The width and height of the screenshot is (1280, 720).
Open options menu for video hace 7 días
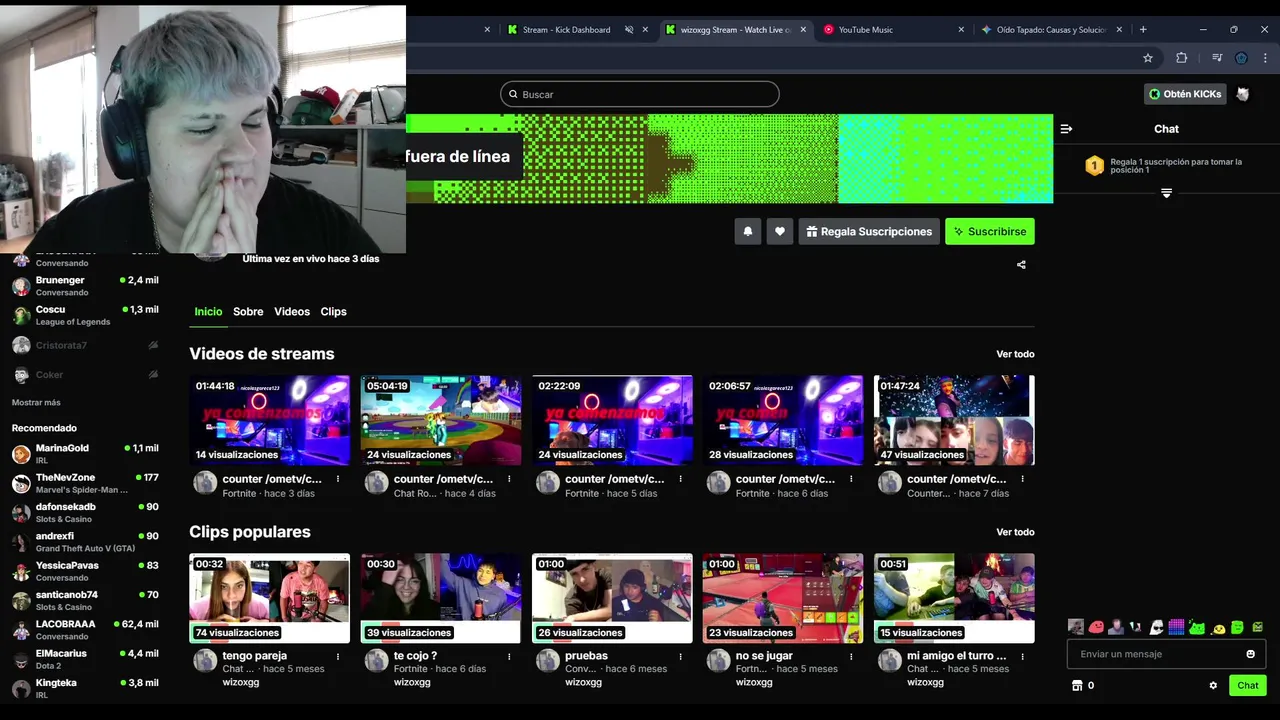[x=1022, y=479]
